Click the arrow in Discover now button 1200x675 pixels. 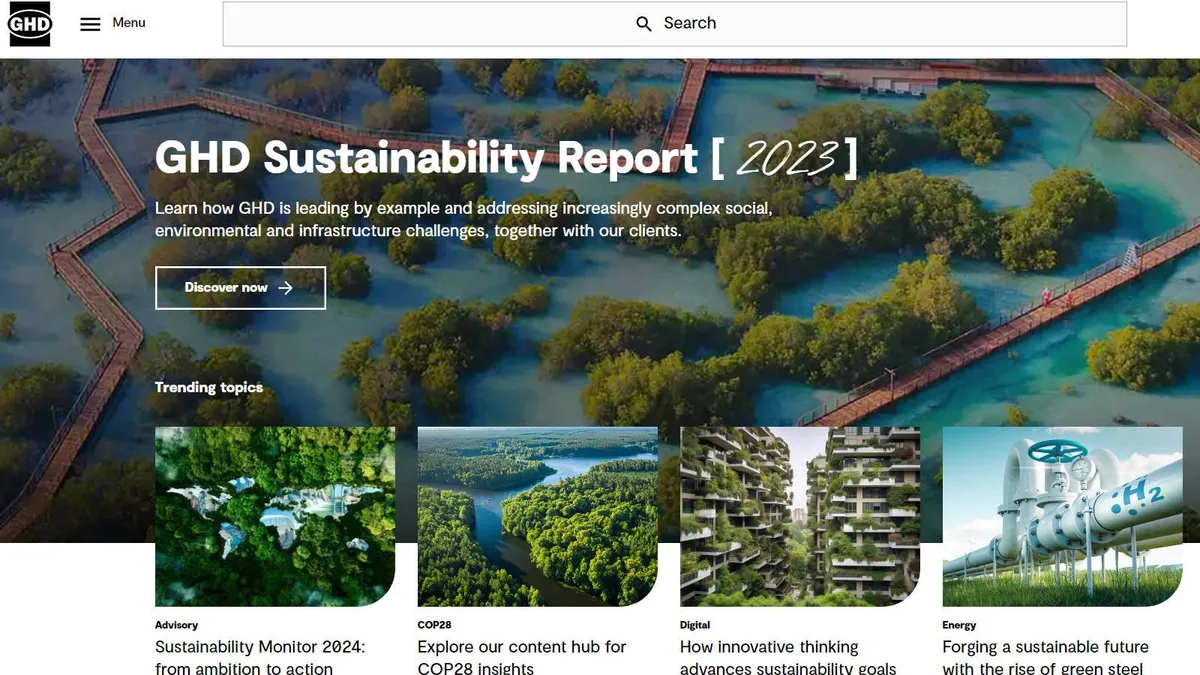(286, 288)
